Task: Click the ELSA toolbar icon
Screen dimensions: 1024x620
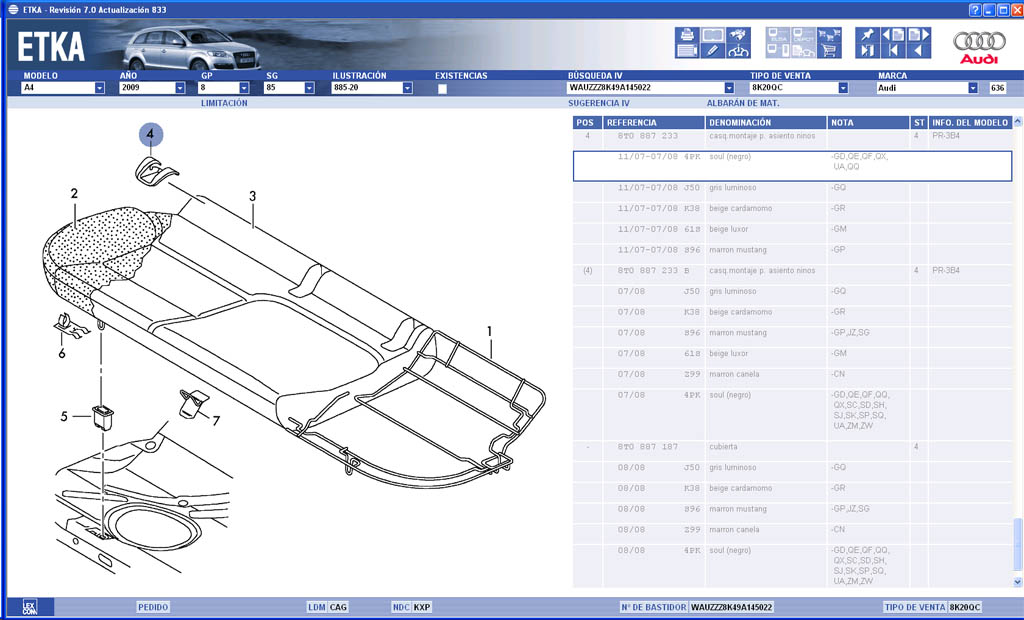Action: 778,35
